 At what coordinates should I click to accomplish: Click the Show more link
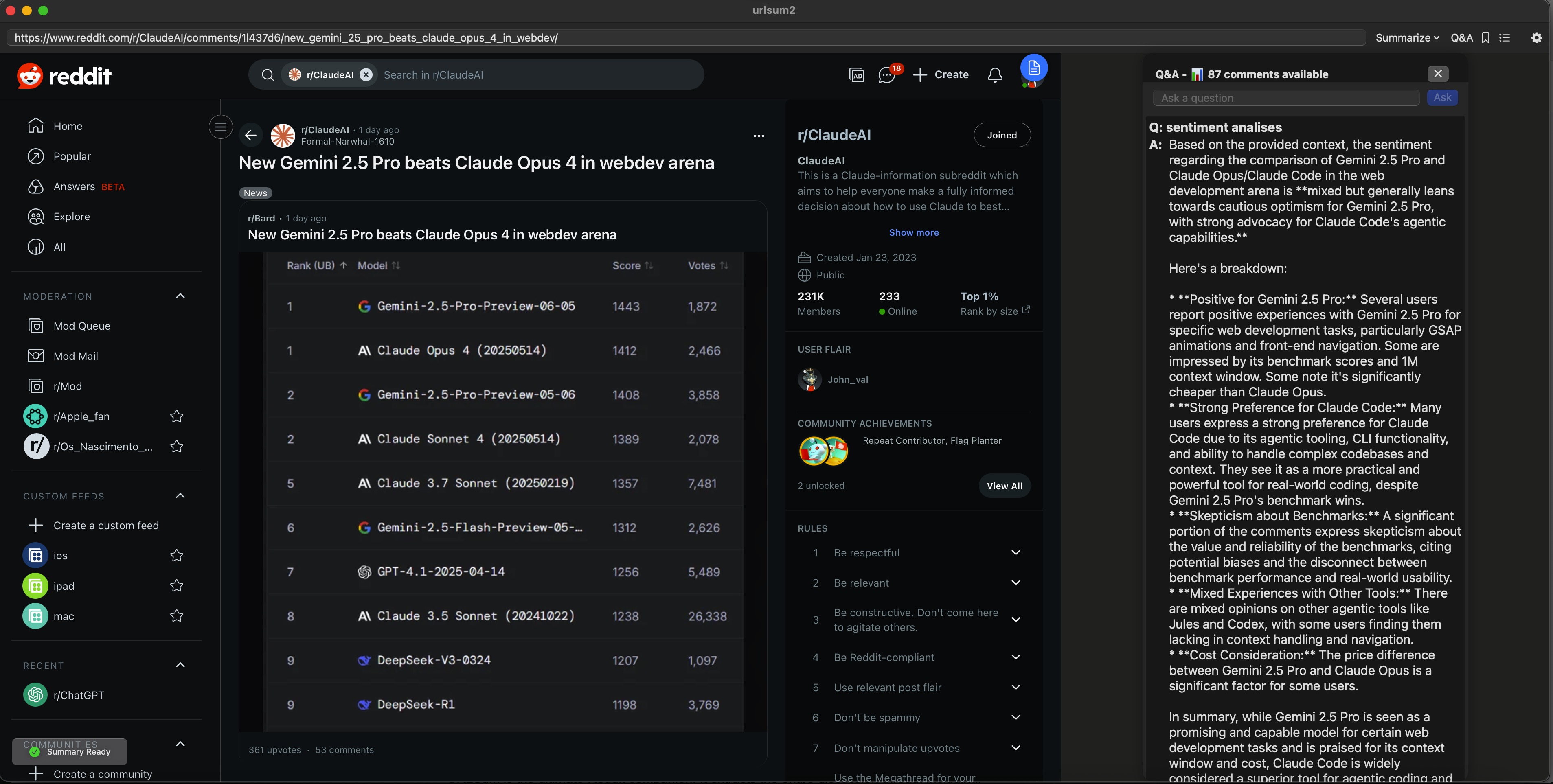pyautogui.click(x=913, y=232)
